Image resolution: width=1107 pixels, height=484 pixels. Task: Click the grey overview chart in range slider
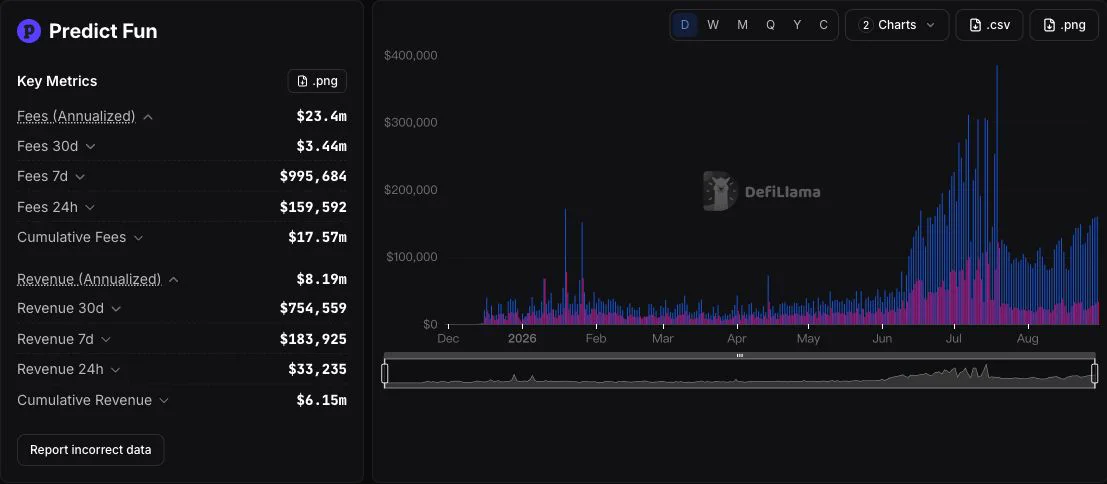740,373
